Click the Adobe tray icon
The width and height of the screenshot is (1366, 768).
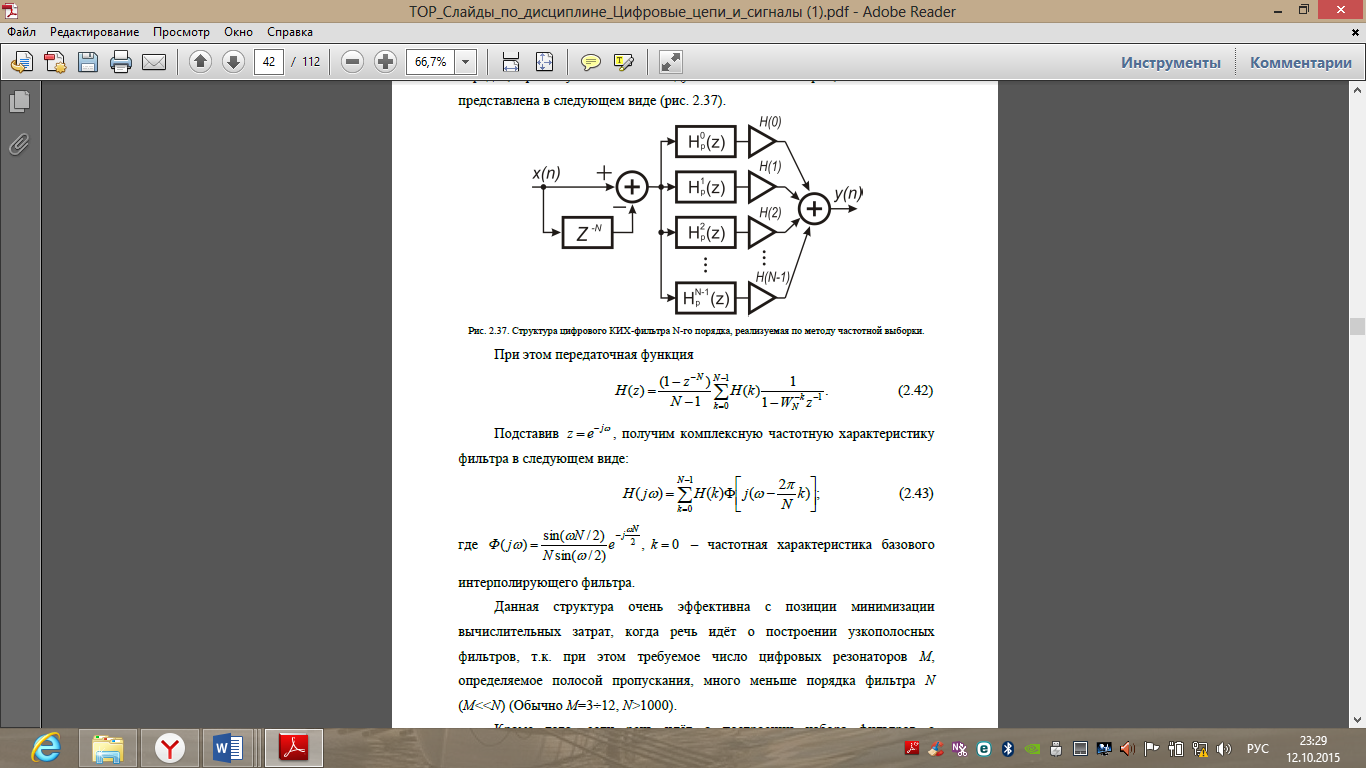click(912, 748)
